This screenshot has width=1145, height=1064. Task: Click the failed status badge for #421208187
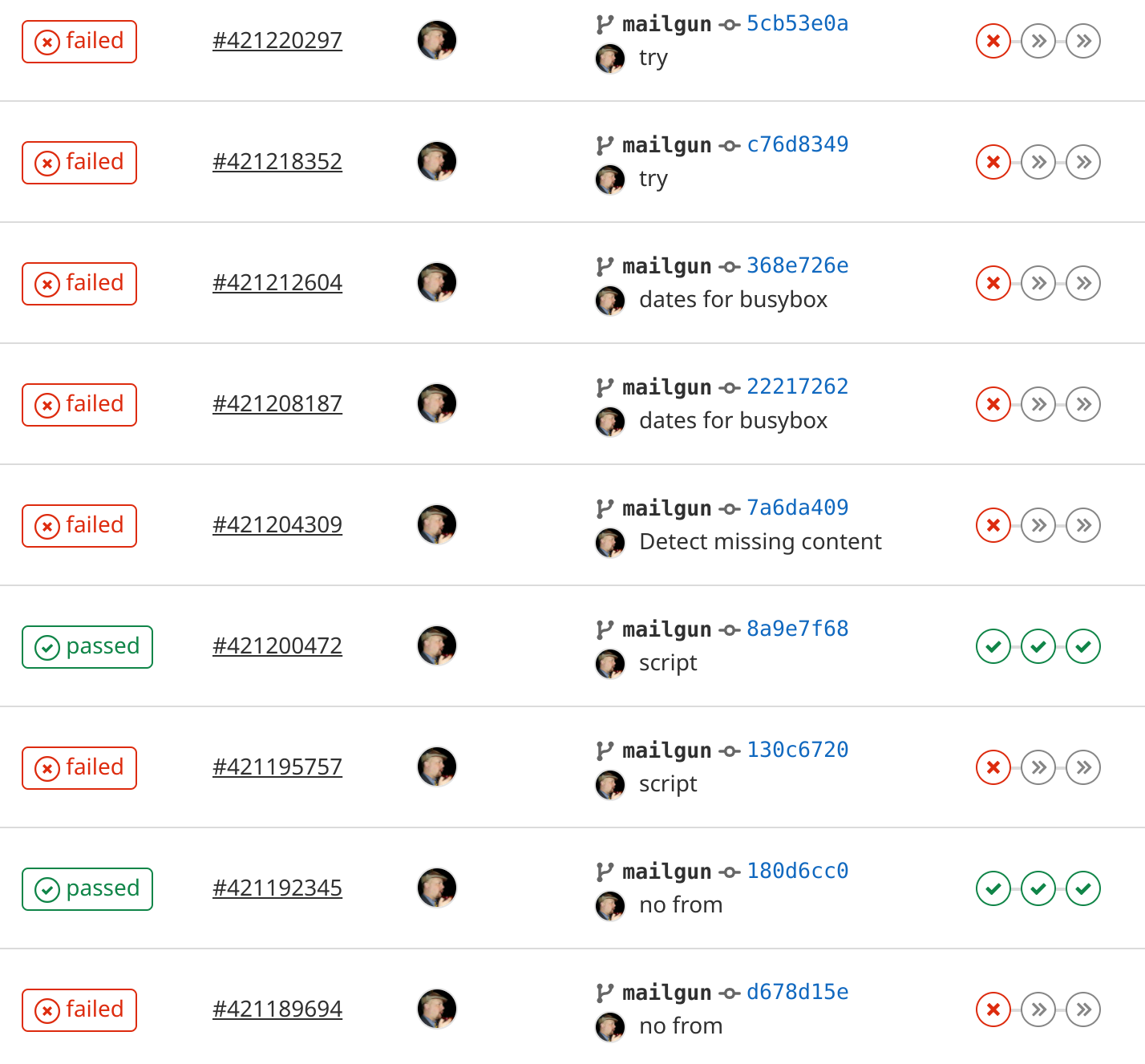[79, 404]
